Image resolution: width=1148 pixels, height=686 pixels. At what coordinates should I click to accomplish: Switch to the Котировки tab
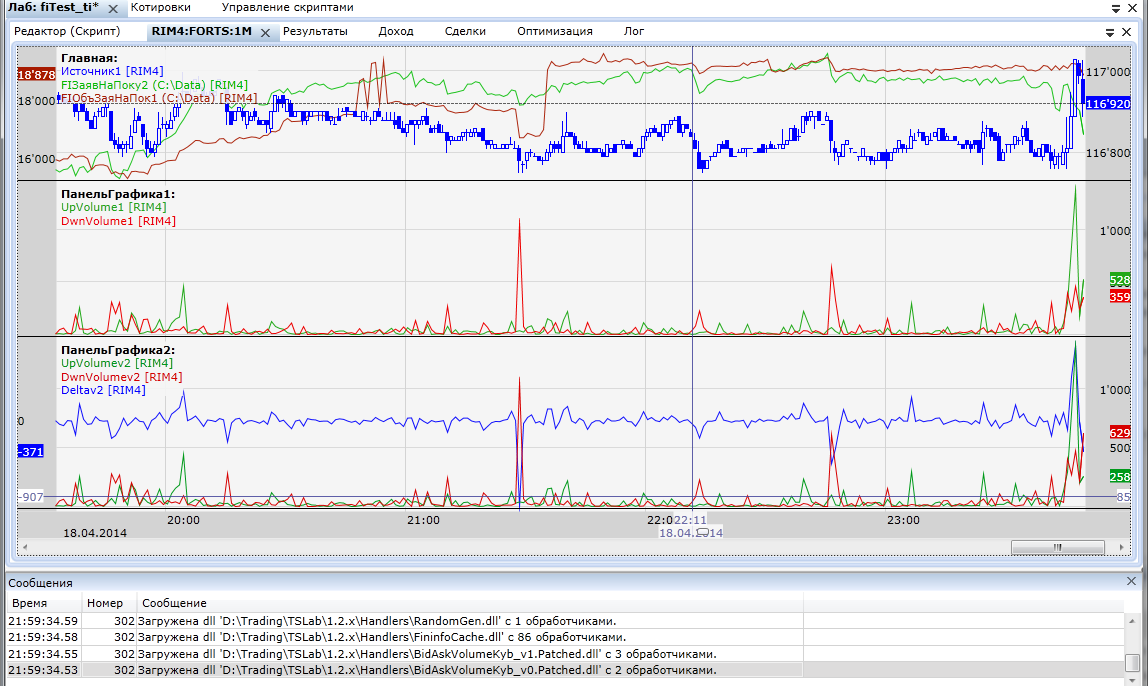click(160, 7)
